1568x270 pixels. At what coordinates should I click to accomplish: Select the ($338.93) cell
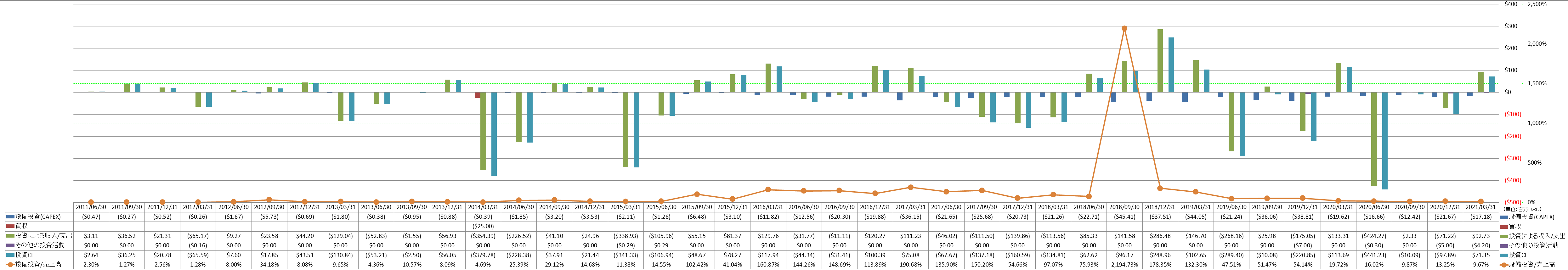626,236
